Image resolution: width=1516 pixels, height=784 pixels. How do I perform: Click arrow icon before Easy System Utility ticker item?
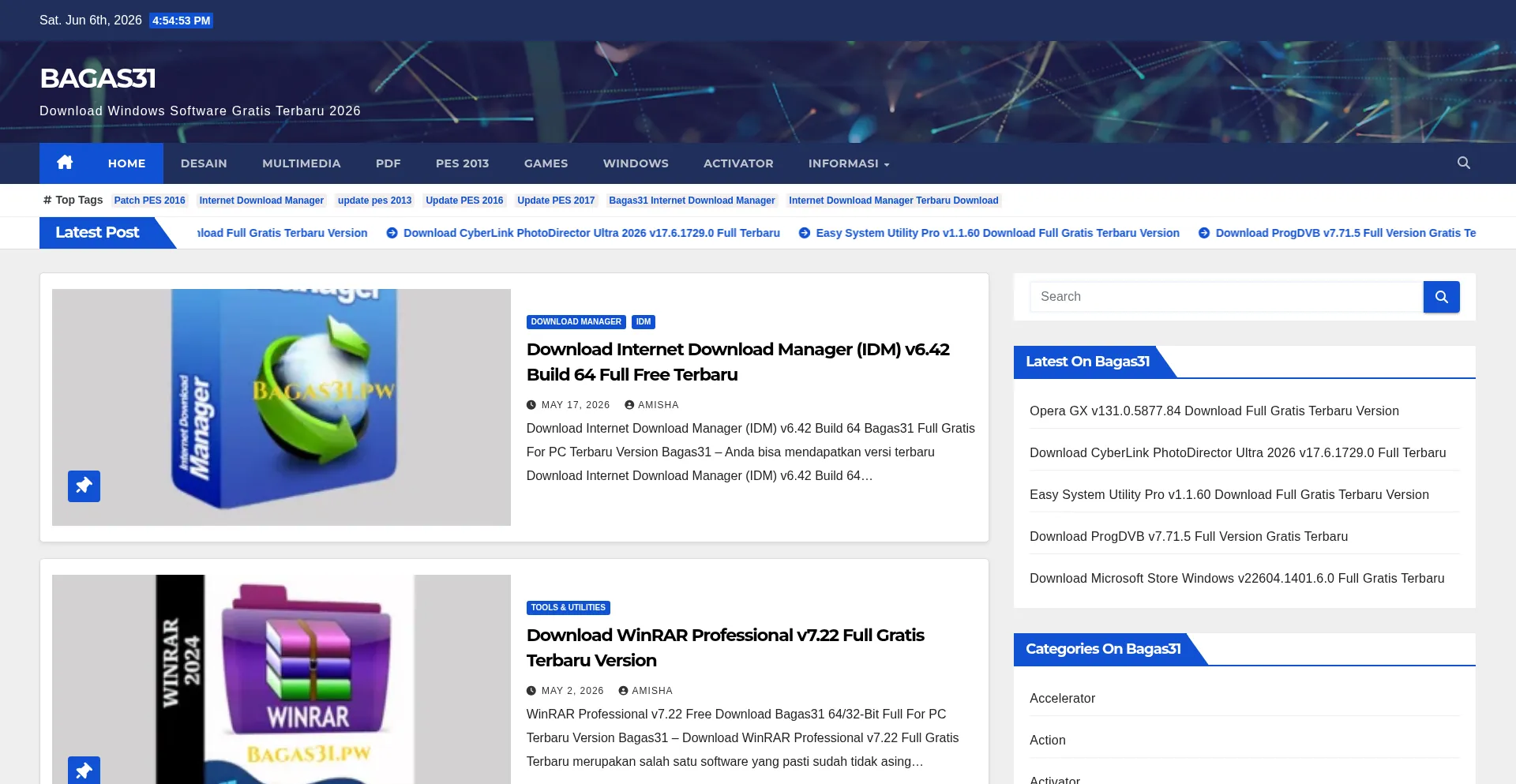tap(805, 233)
